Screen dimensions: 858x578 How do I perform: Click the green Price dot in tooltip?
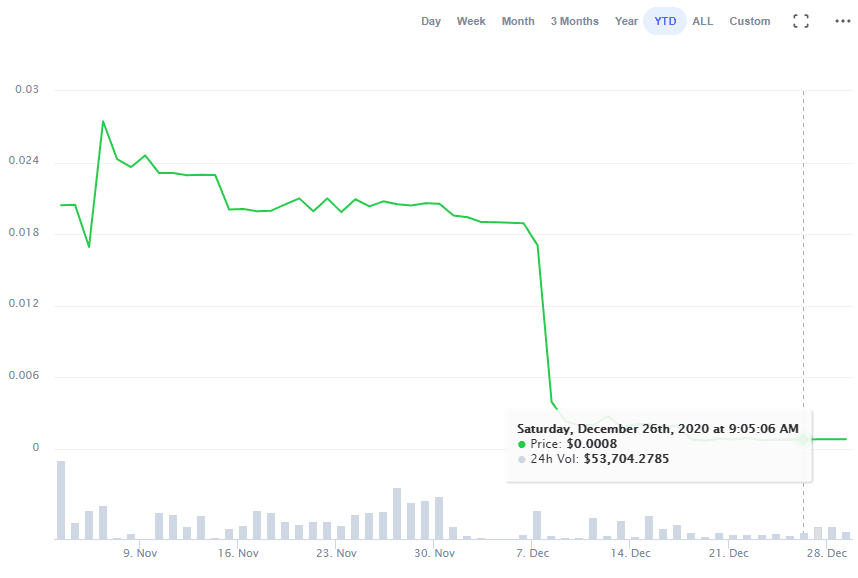(x=522, y=444)
